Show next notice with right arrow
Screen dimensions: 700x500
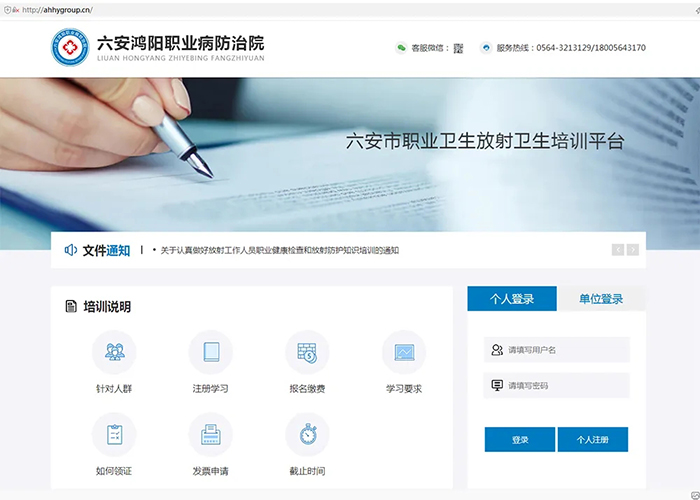tap(633, 250)
